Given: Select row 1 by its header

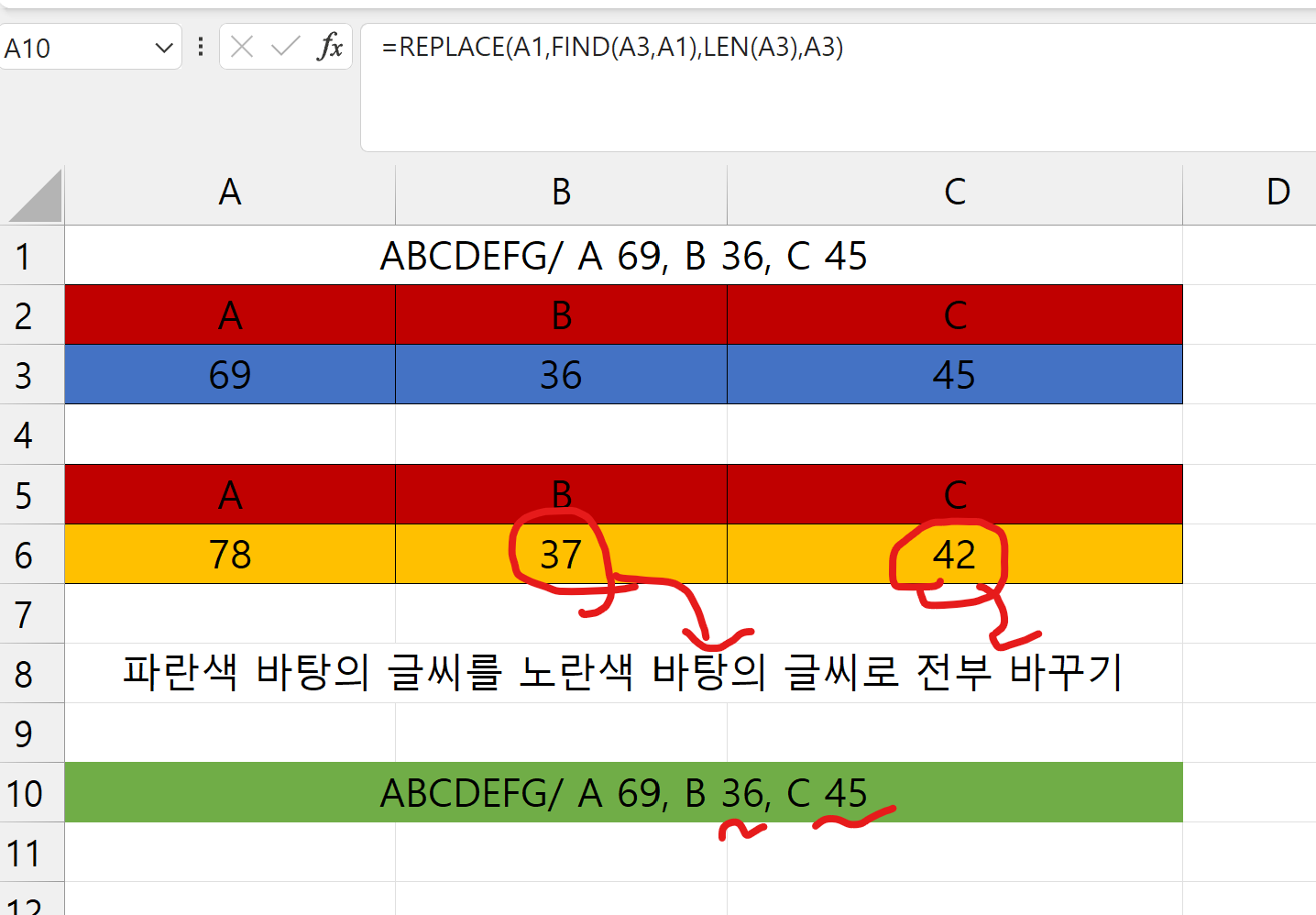Looking at the screenshot, I should coord(25,256).
